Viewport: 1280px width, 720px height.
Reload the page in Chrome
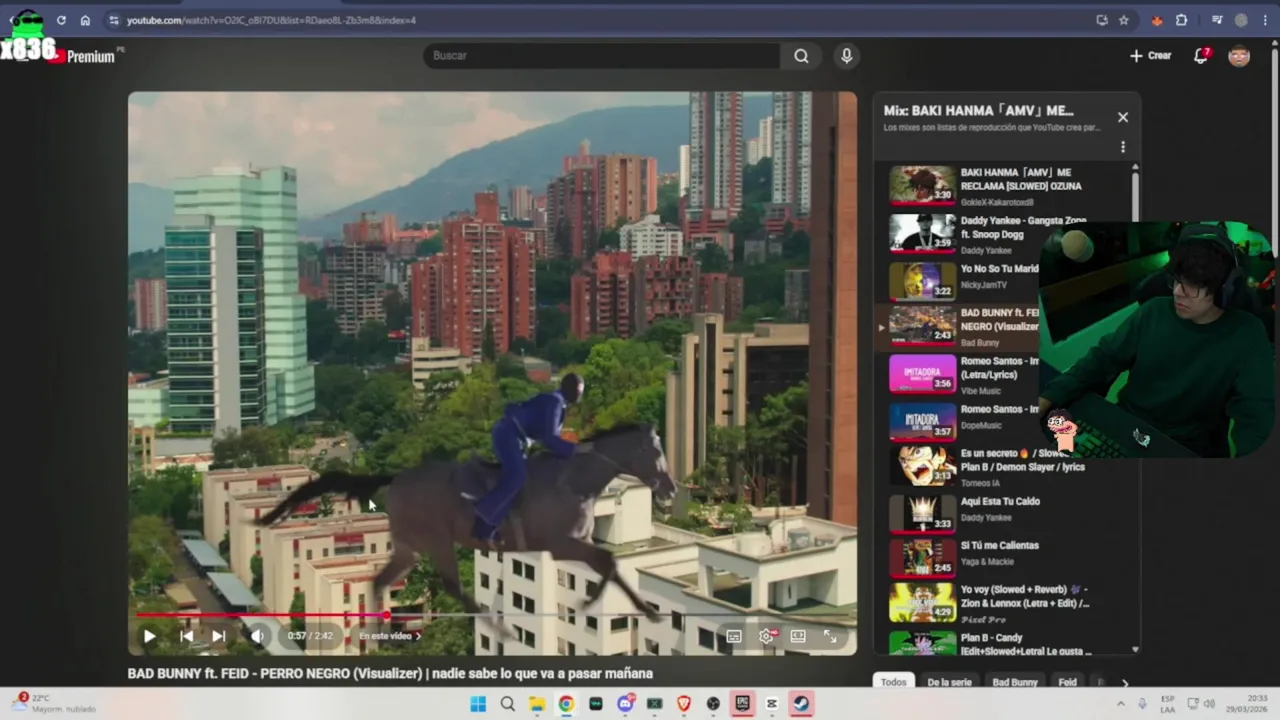tap(61, 20)
